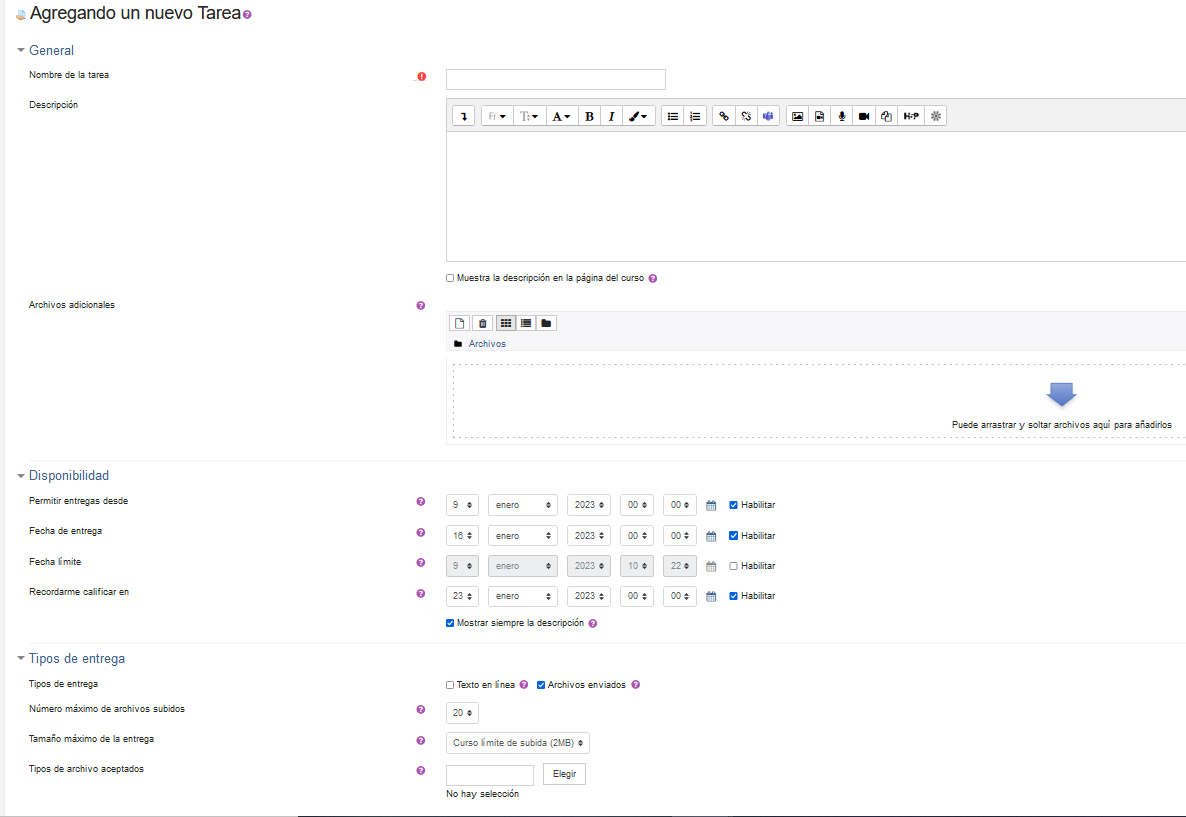Image resolution: width=1186 pixels, height=817 pixels.
Task: Toggle bold formatting in description editor
Action: (x=589, y=116)
